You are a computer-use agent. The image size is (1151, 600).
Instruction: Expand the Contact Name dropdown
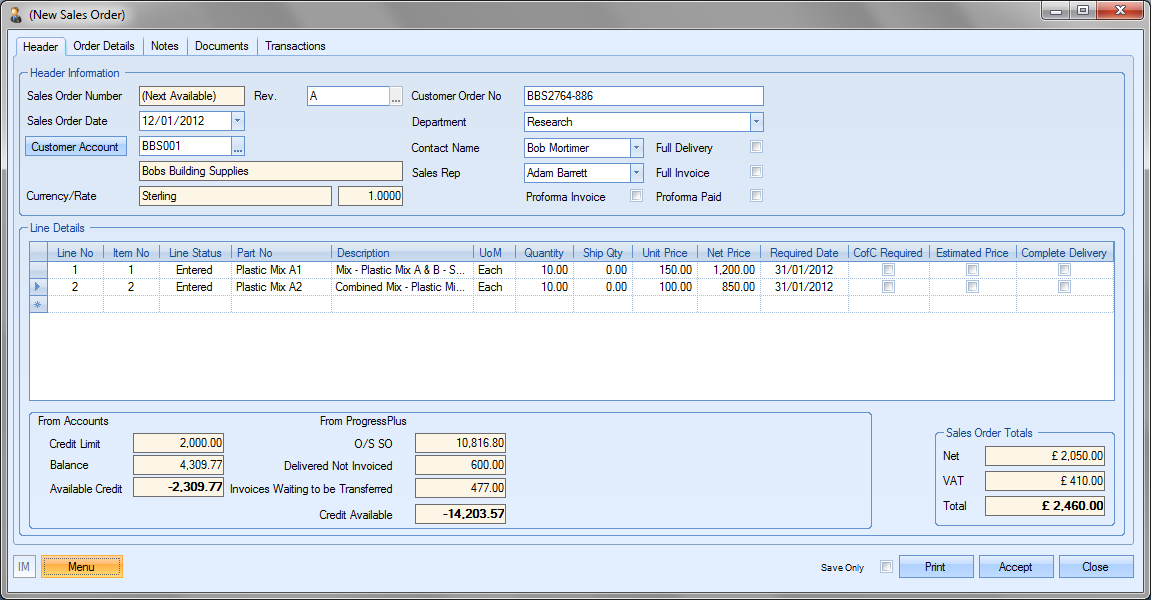point(637,148)
